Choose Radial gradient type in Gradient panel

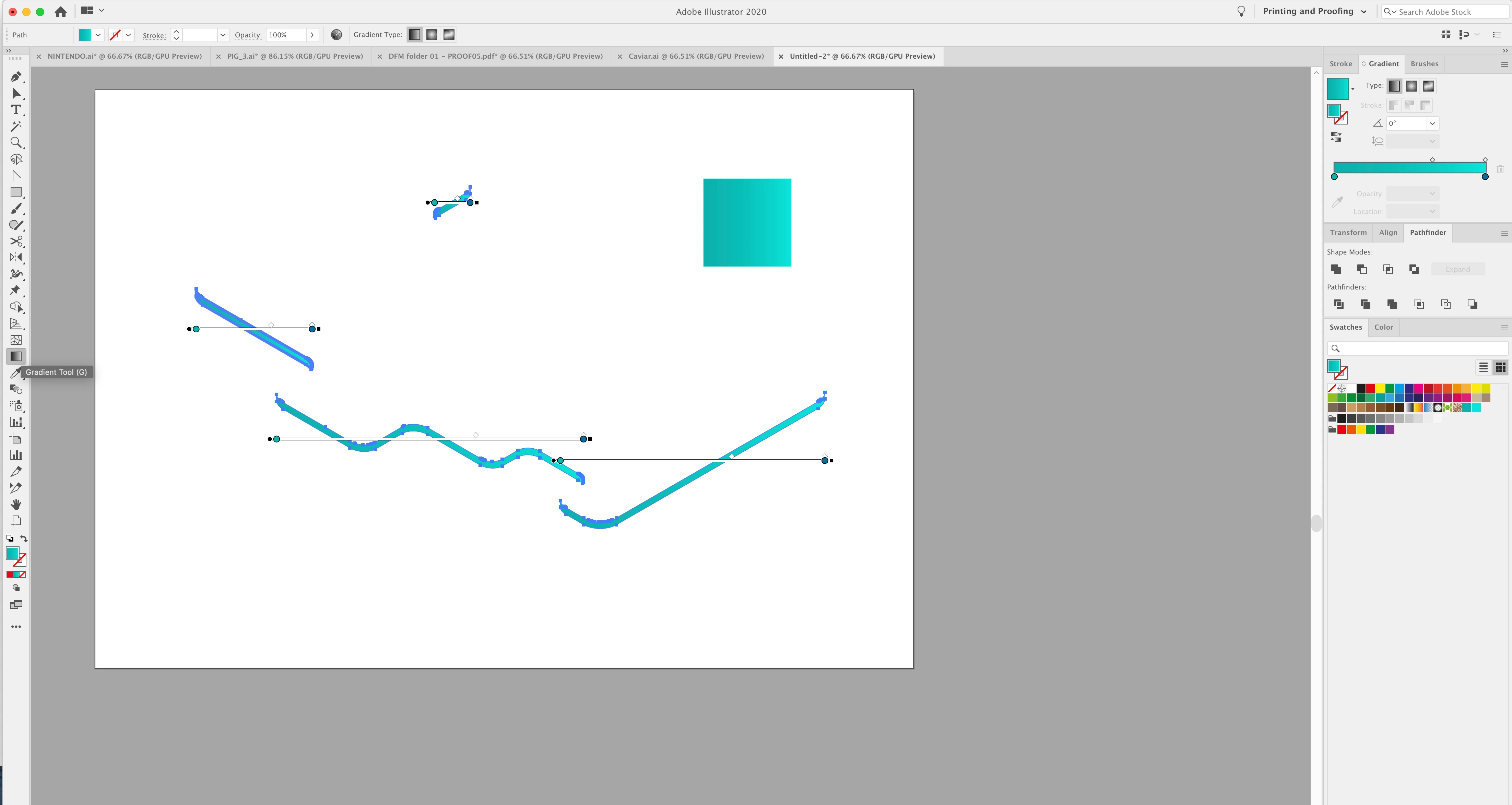tap(1411, 86)
